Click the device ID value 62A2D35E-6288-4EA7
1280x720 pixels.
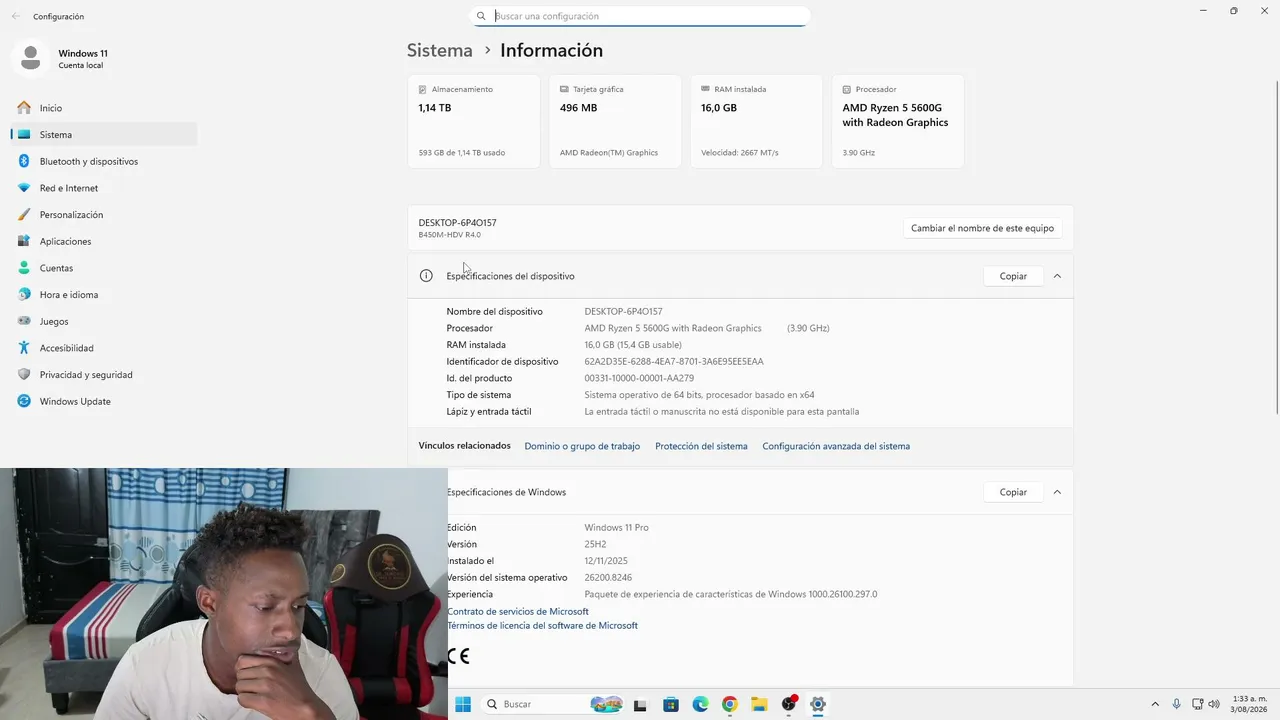click(674, 361)
